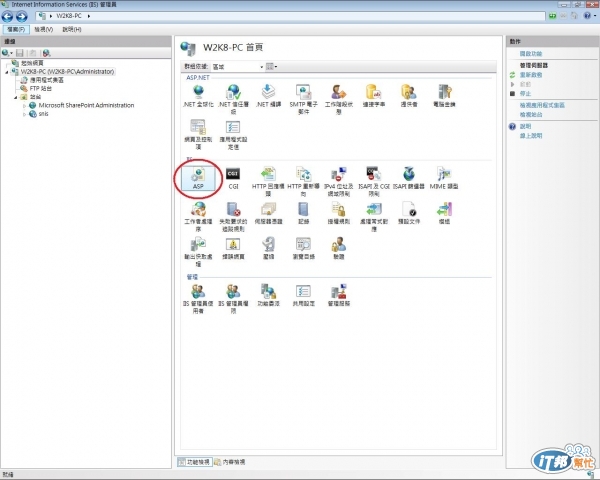Select the Start Page tree node
The width and height of the screenshot is (600, 480).
(32, 63)
